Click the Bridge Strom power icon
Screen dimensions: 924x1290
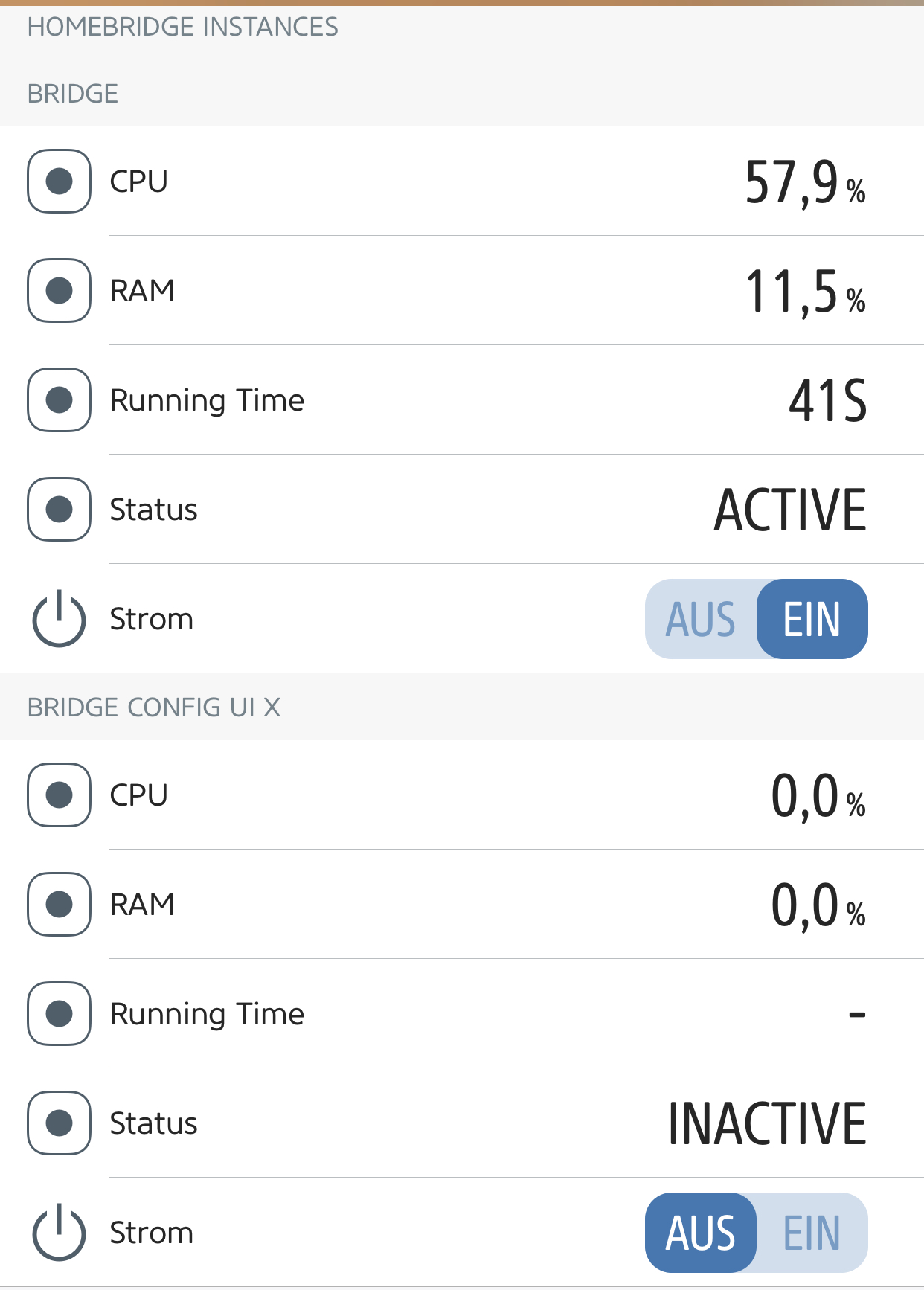[x=59, y=619]
